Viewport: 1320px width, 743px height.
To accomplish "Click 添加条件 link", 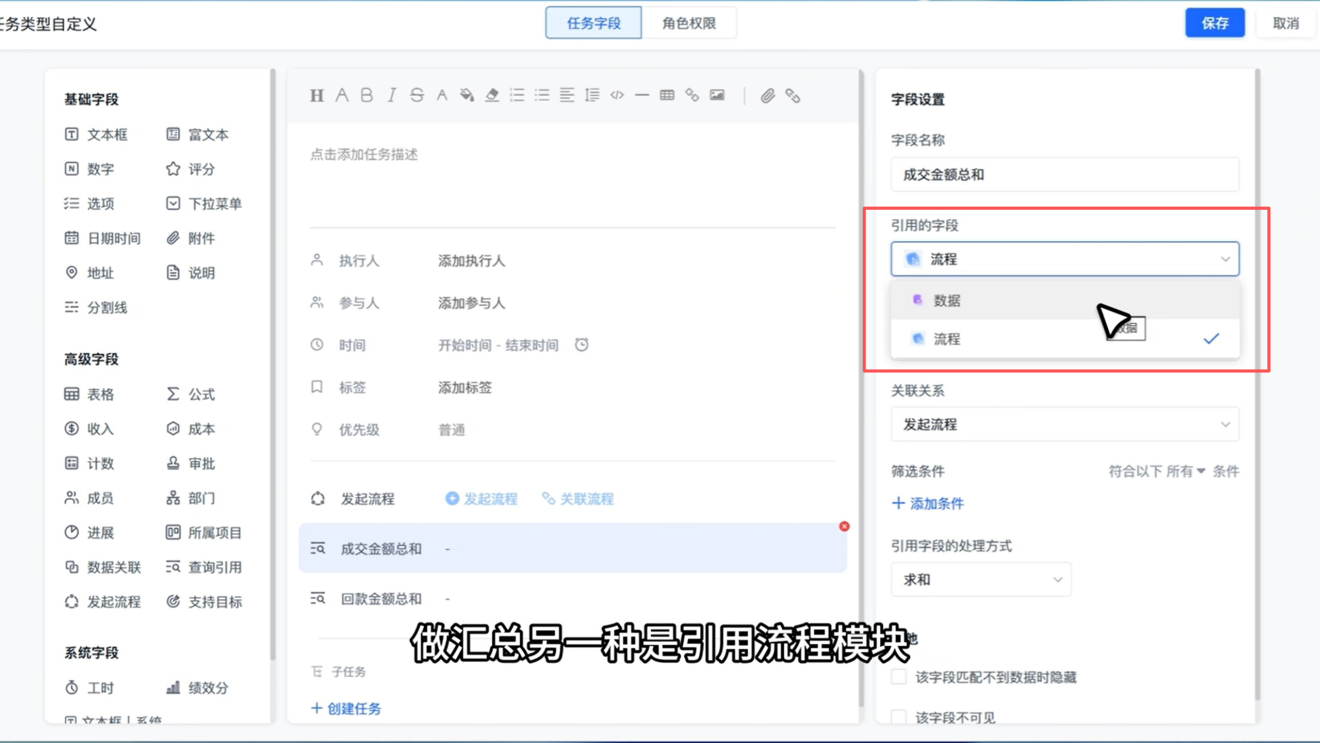I will click(928, 504).
